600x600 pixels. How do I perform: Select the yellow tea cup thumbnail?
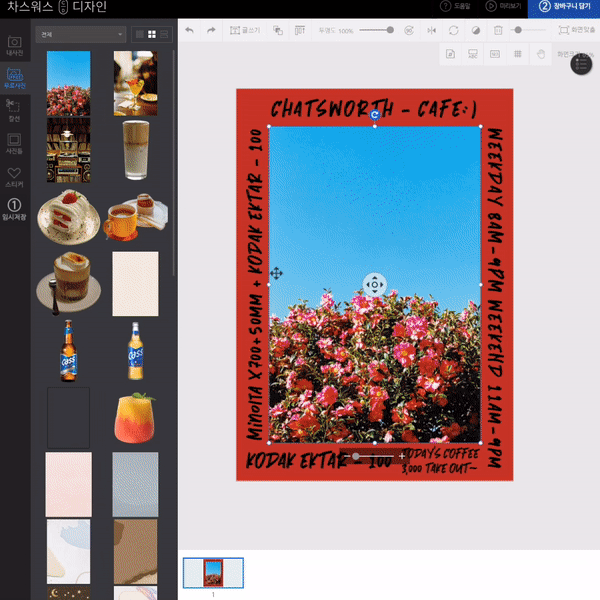coord(135,217)
